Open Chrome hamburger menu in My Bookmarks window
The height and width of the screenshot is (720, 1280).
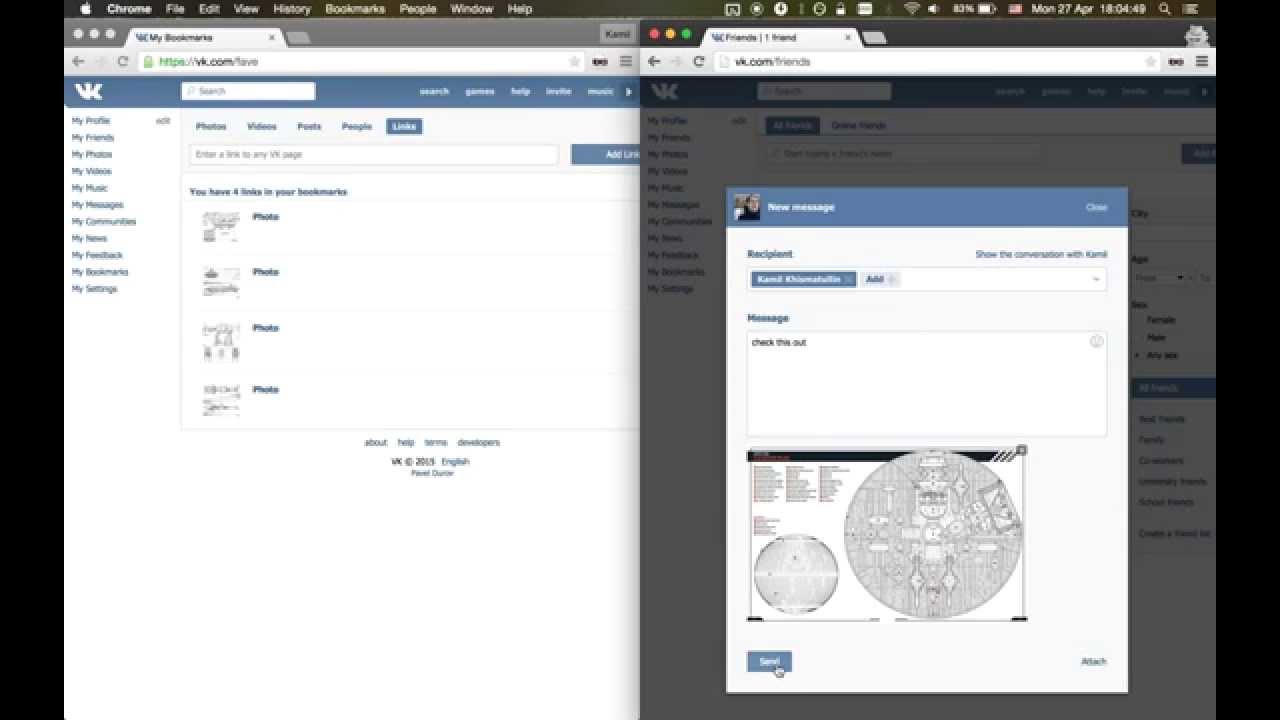pos(626,61)
